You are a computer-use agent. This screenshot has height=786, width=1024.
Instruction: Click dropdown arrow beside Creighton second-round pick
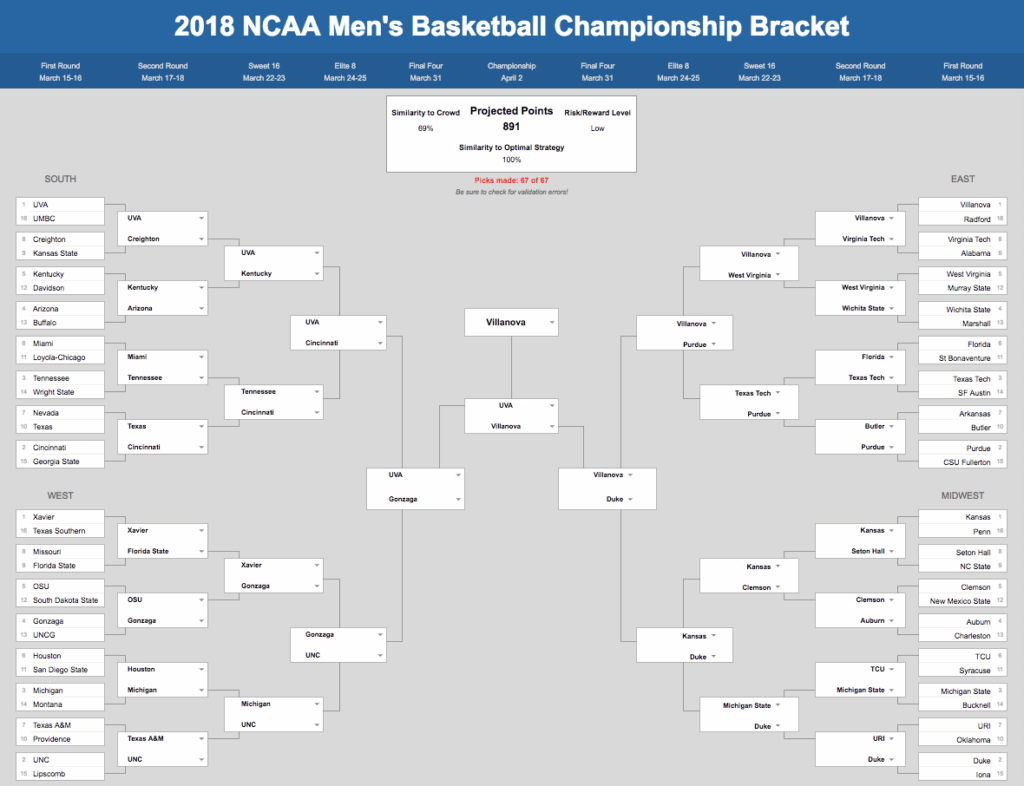[201, 239]
